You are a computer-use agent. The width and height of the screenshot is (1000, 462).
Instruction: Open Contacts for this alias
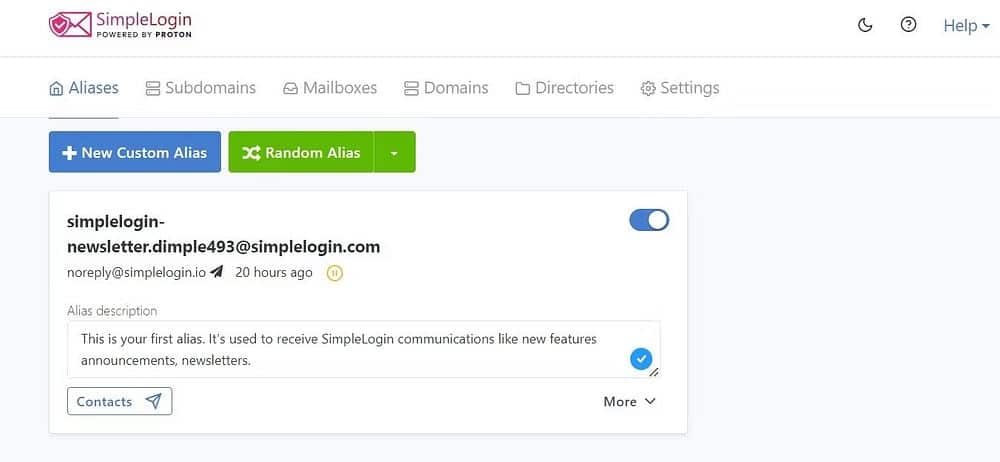click(119, 401)
